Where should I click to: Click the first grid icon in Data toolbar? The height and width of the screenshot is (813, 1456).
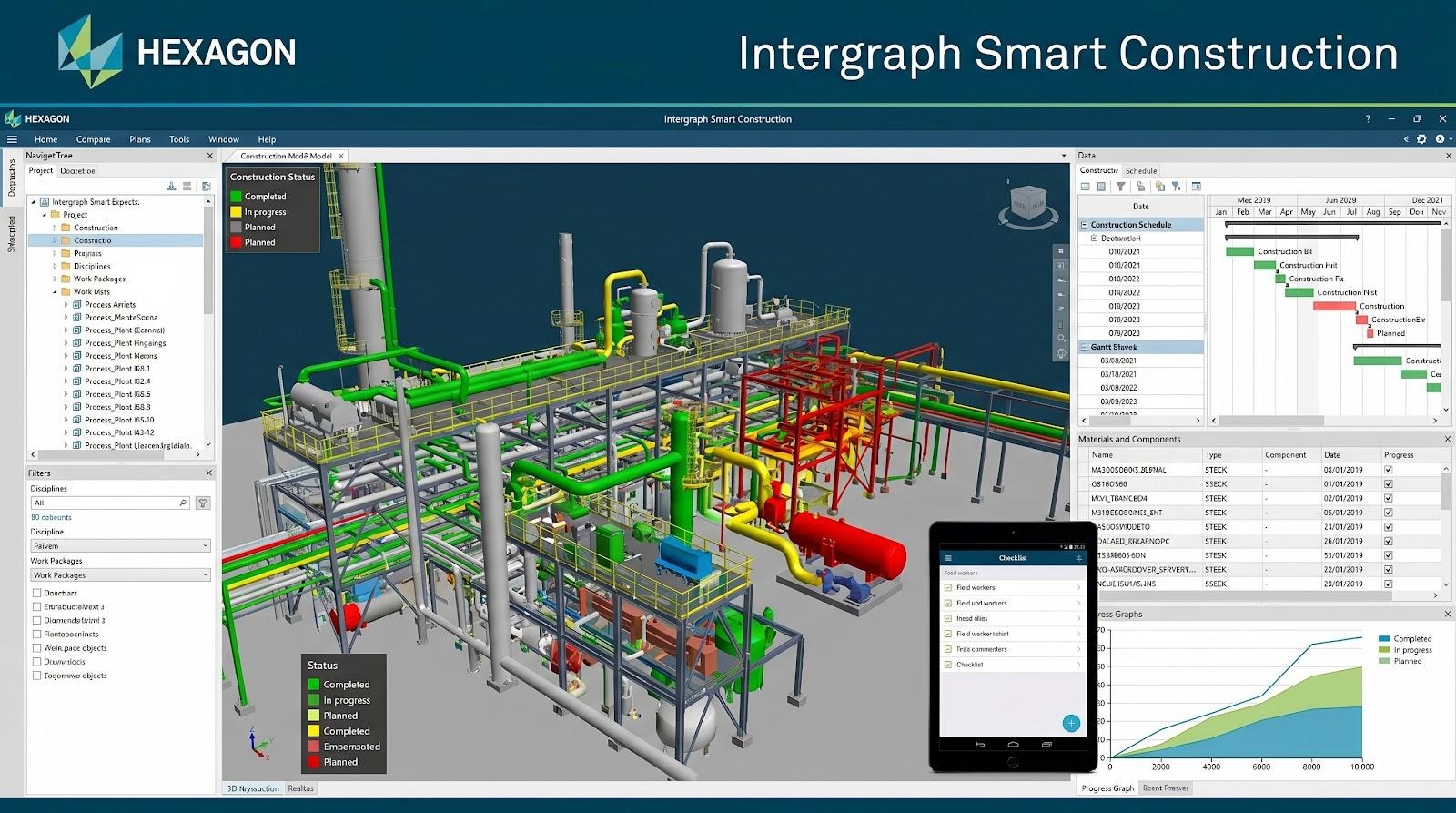tap(1086, 186)
